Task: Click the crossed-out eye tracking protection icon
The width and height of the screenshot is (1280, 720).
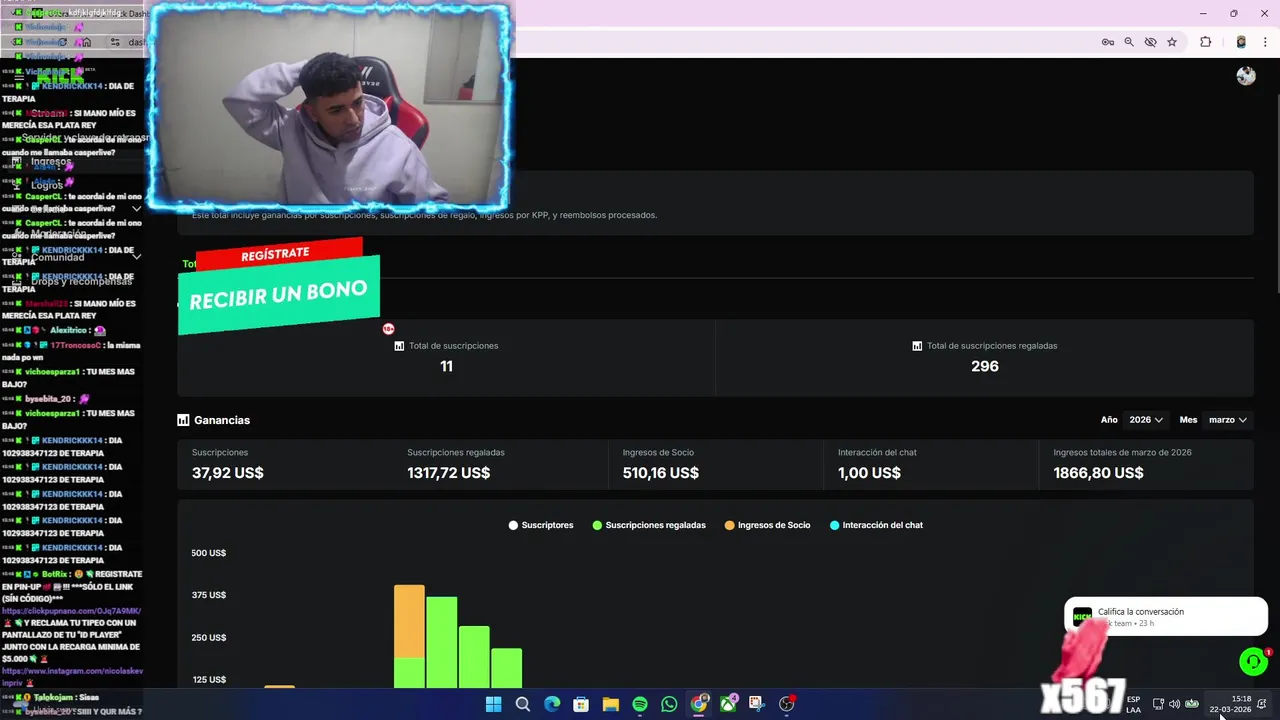Action: [x=1150, y=42]
